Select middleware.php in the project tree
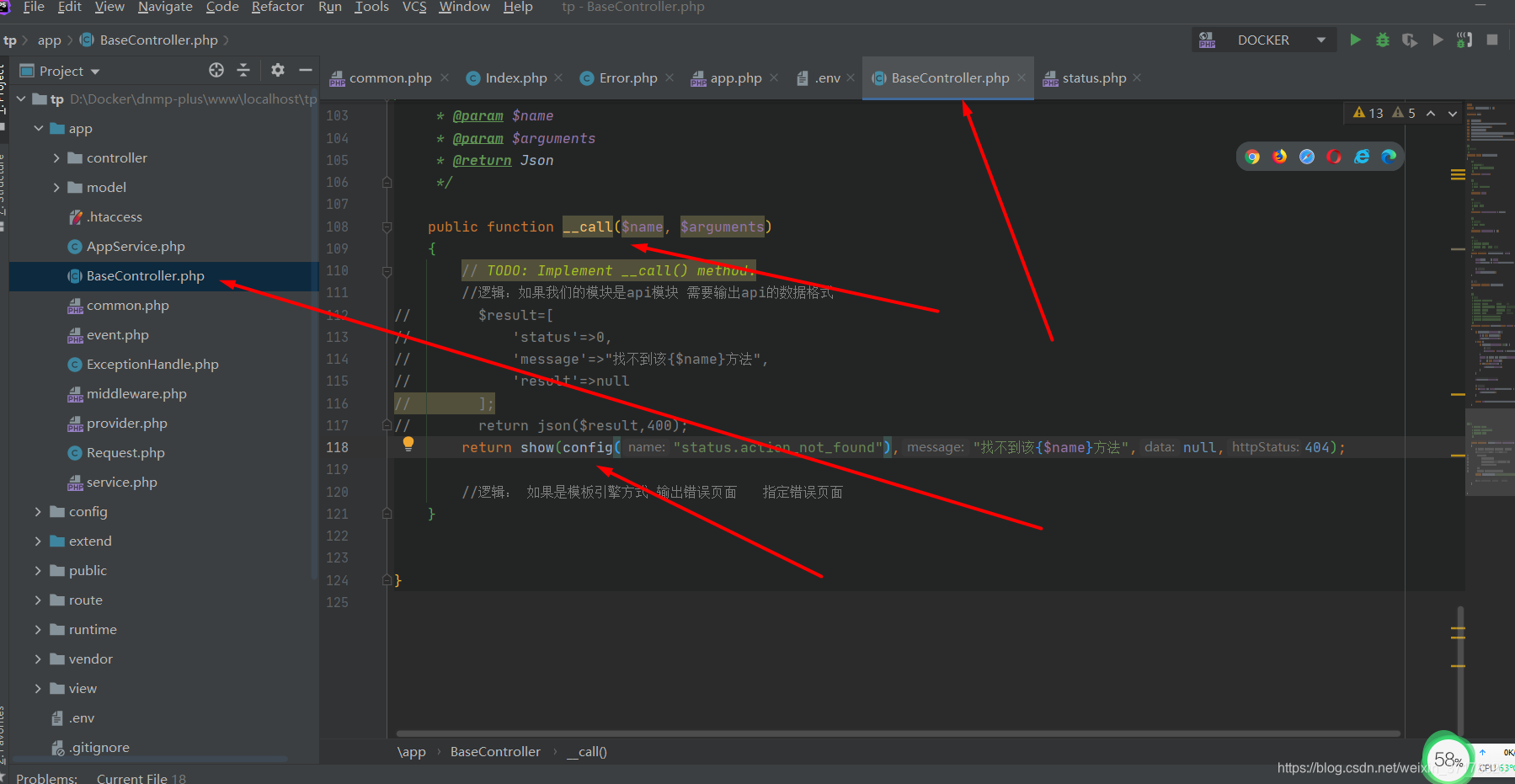The width and height of the screenshot is (1515, 784). (x=136, y=393)
